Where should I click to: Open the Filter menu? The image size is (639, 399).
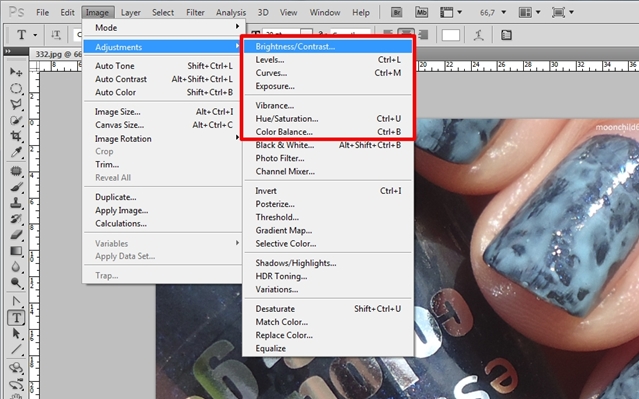[x=195, y=13]
